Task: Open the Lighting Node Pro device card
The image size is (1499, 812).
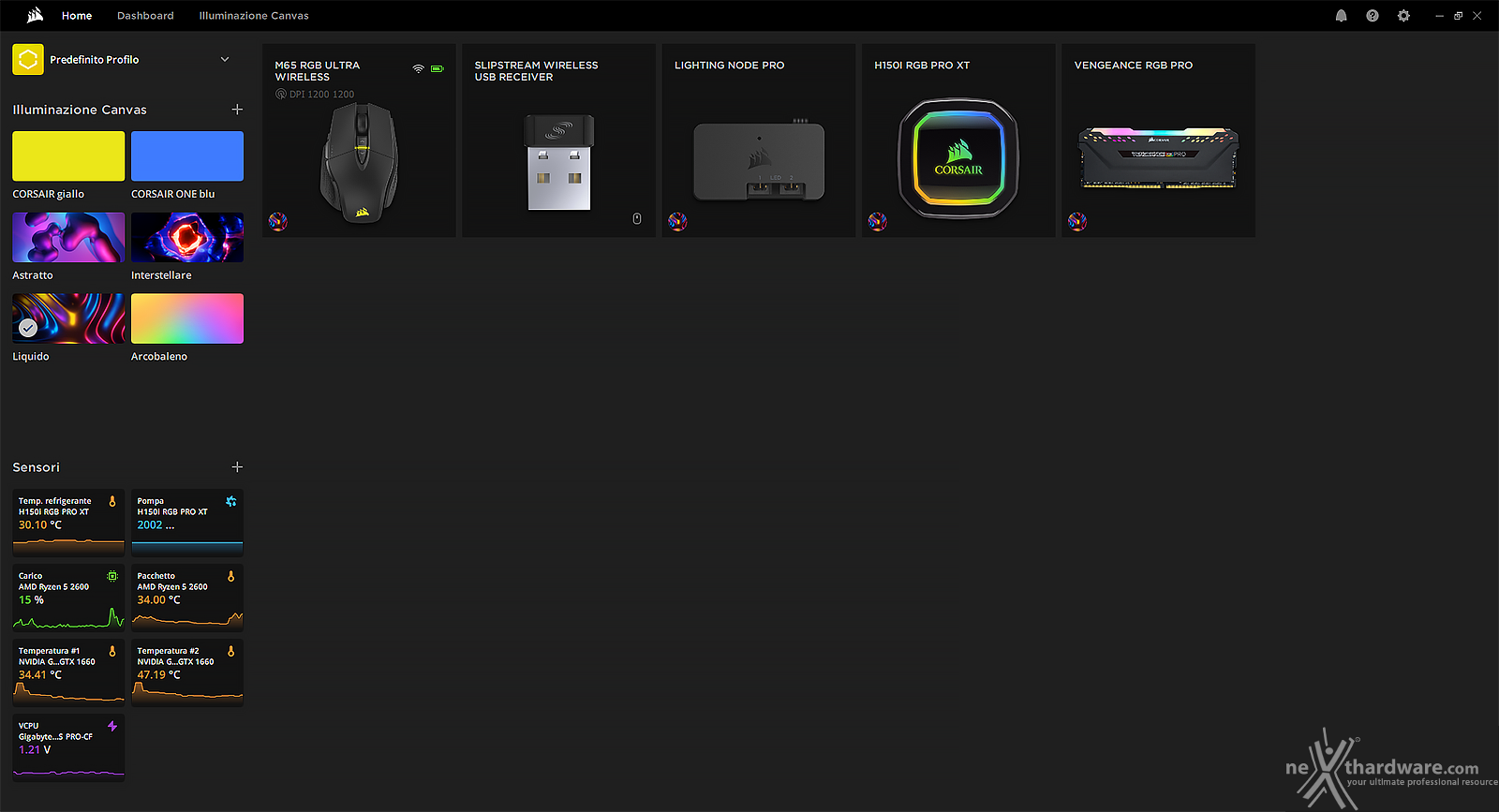Action: coord(759,140)
